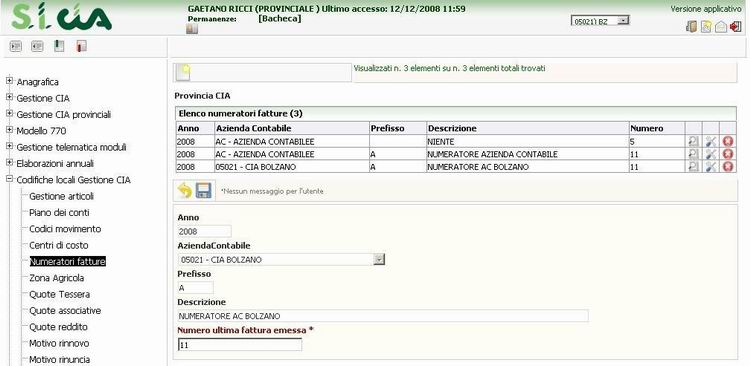Open Centri di costo in the tree
Viewport: 750px width, 366px height.
click(x=59, y=245)
